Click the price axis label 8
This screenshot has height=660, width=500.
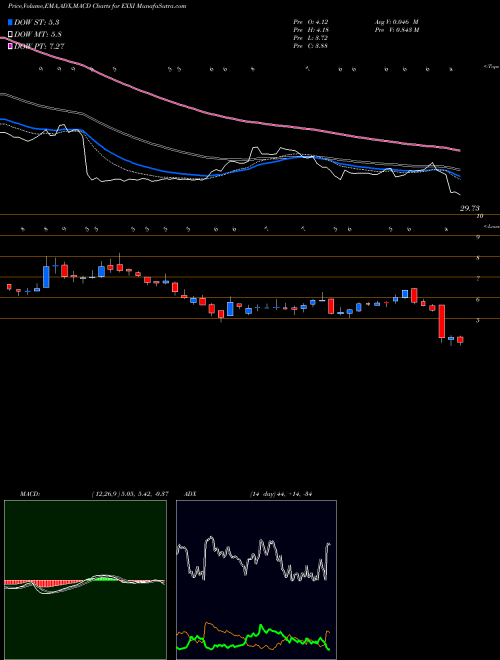[x=478, y=258]
